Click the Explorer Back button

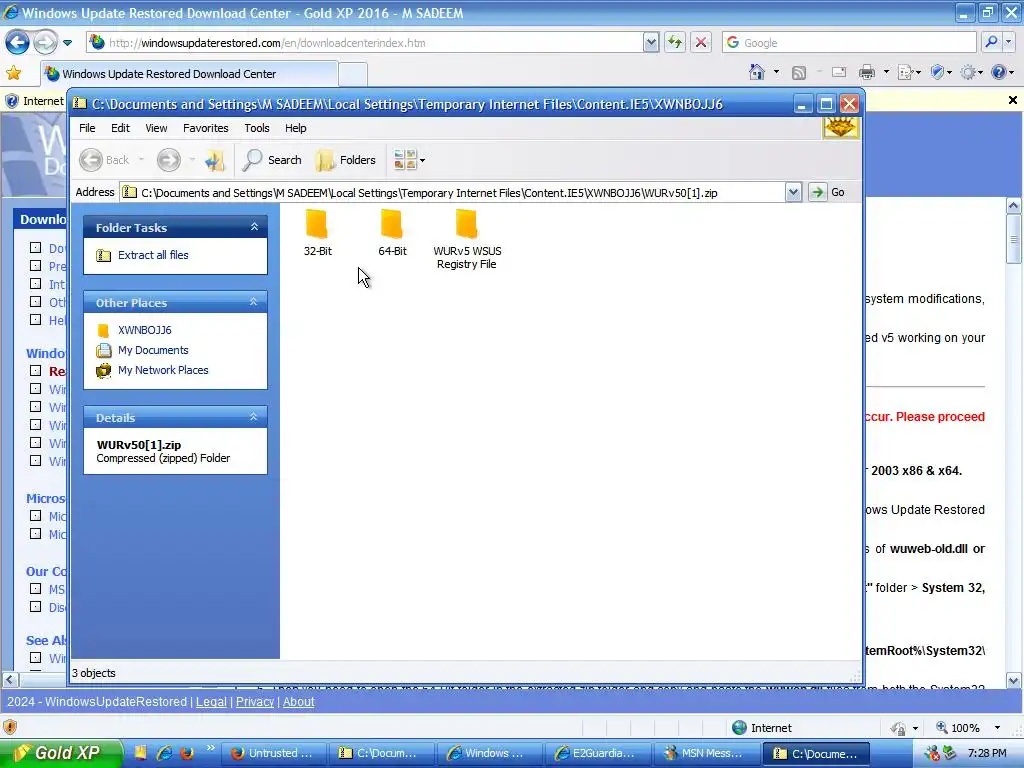tap(104, 160)
